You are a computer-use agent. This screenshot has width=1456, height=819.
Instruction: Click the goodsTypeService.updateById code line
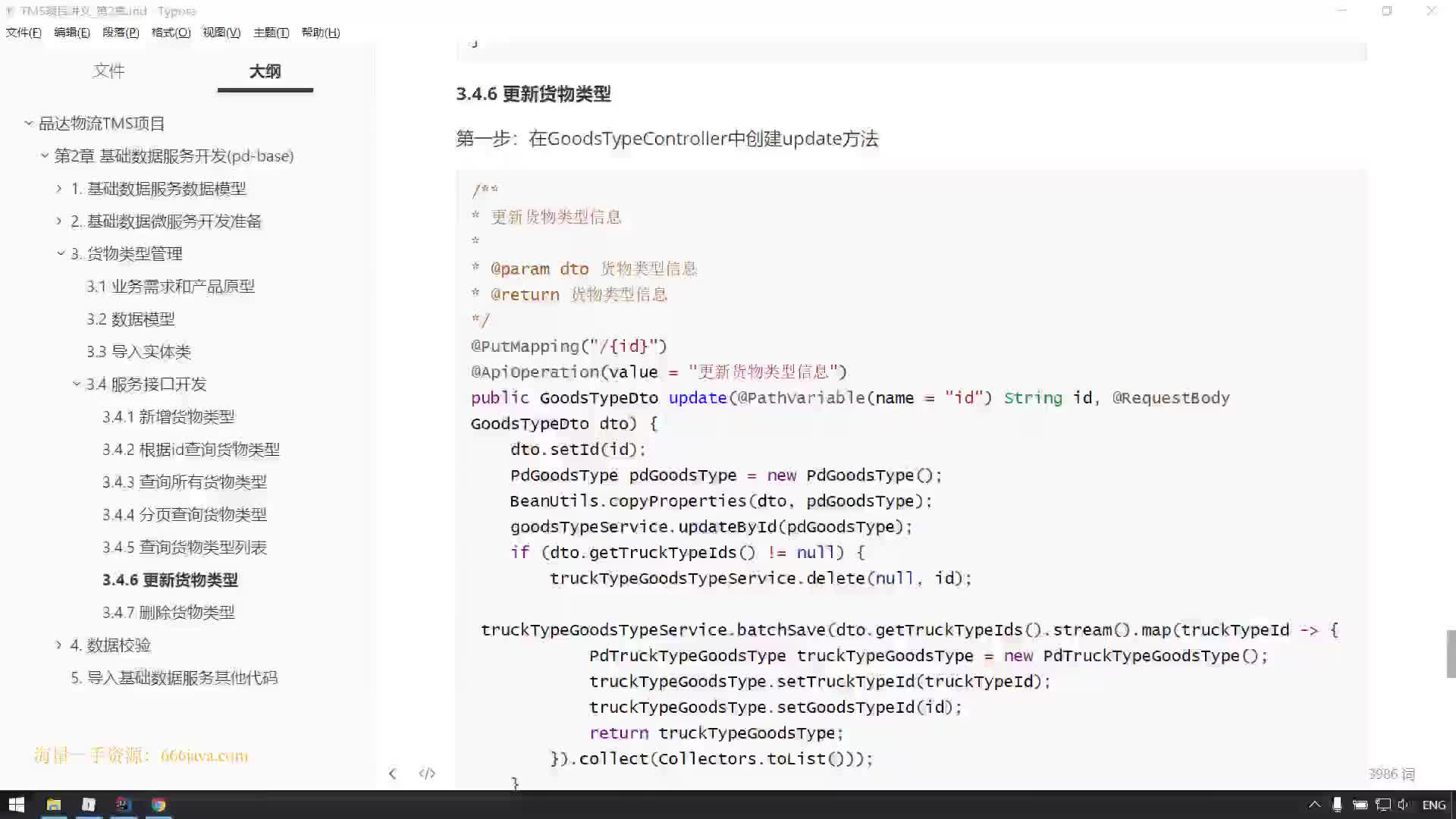click(x=711, y=526)
